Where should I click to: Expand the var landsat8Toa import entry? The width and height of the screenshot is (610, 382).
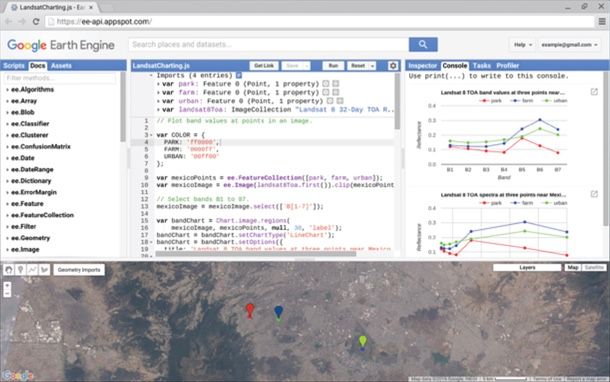click(x=158, y=110)
